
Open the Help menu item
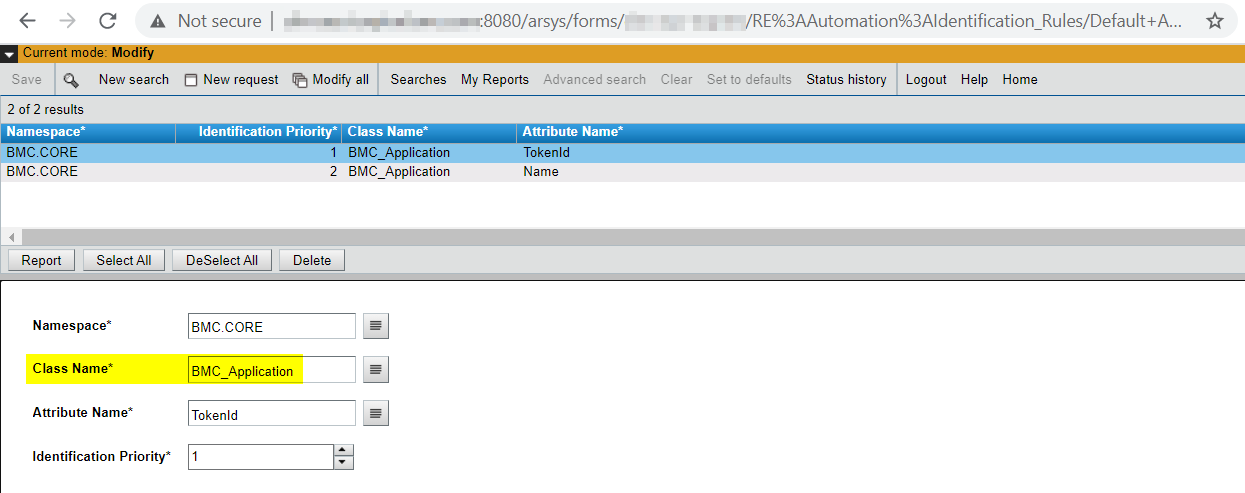[x=974, y=80]
